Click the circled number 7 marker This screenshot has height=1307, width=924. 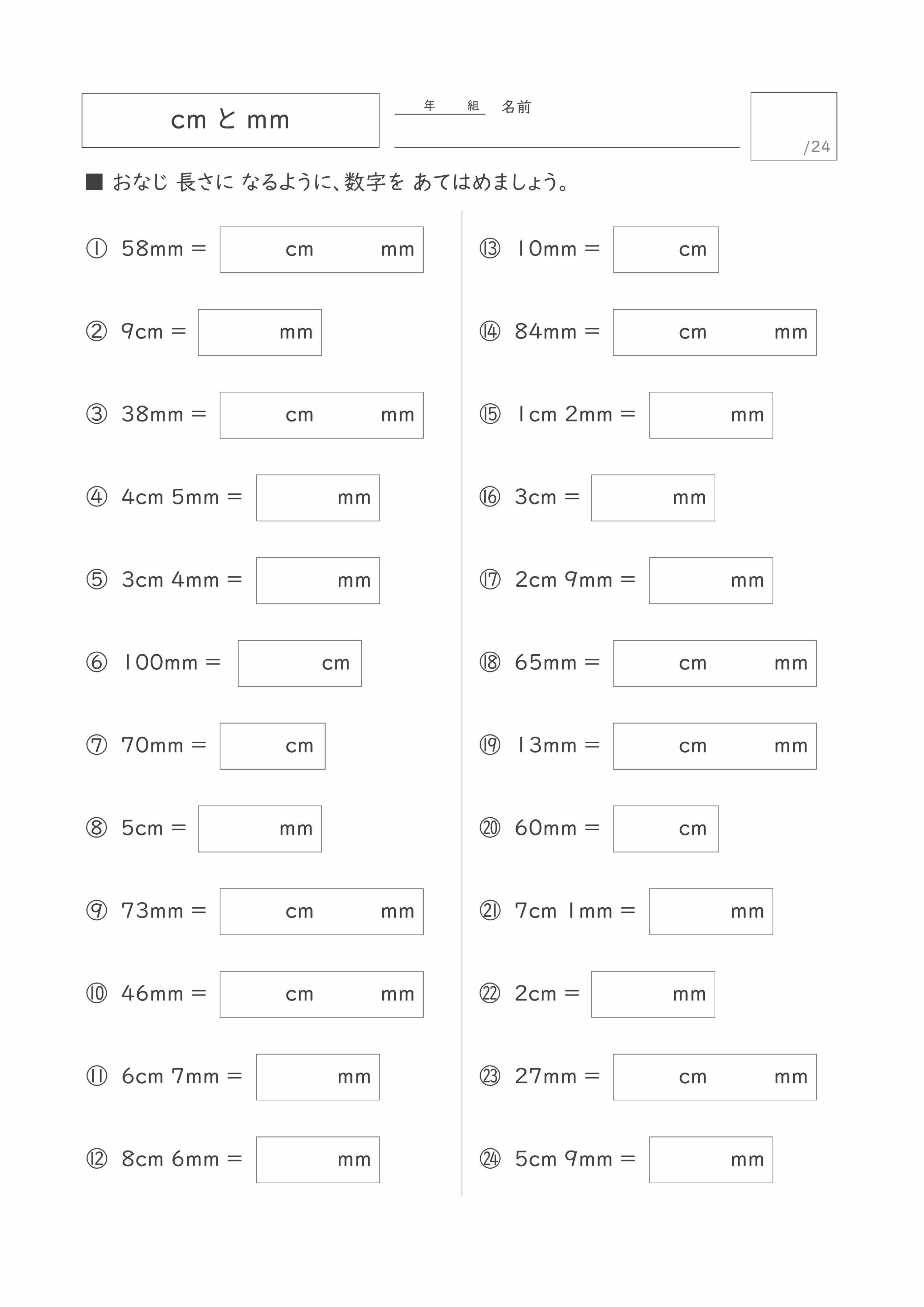(96, 745)
